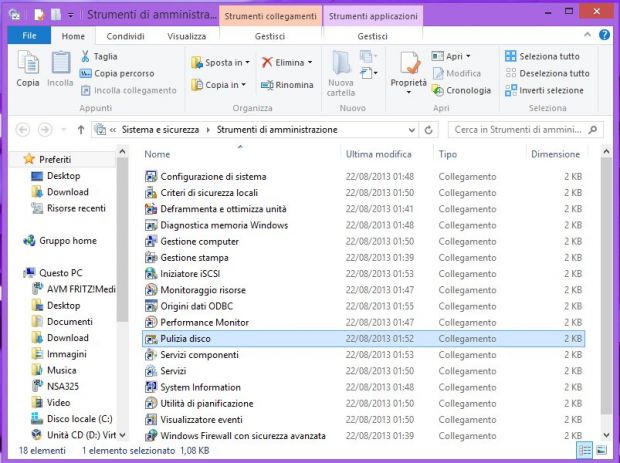The height and width of the screenshot is (463, 620).
Task: Open the Sposta in dropdown
Action: pyautogui.click(x=220, y=62)
